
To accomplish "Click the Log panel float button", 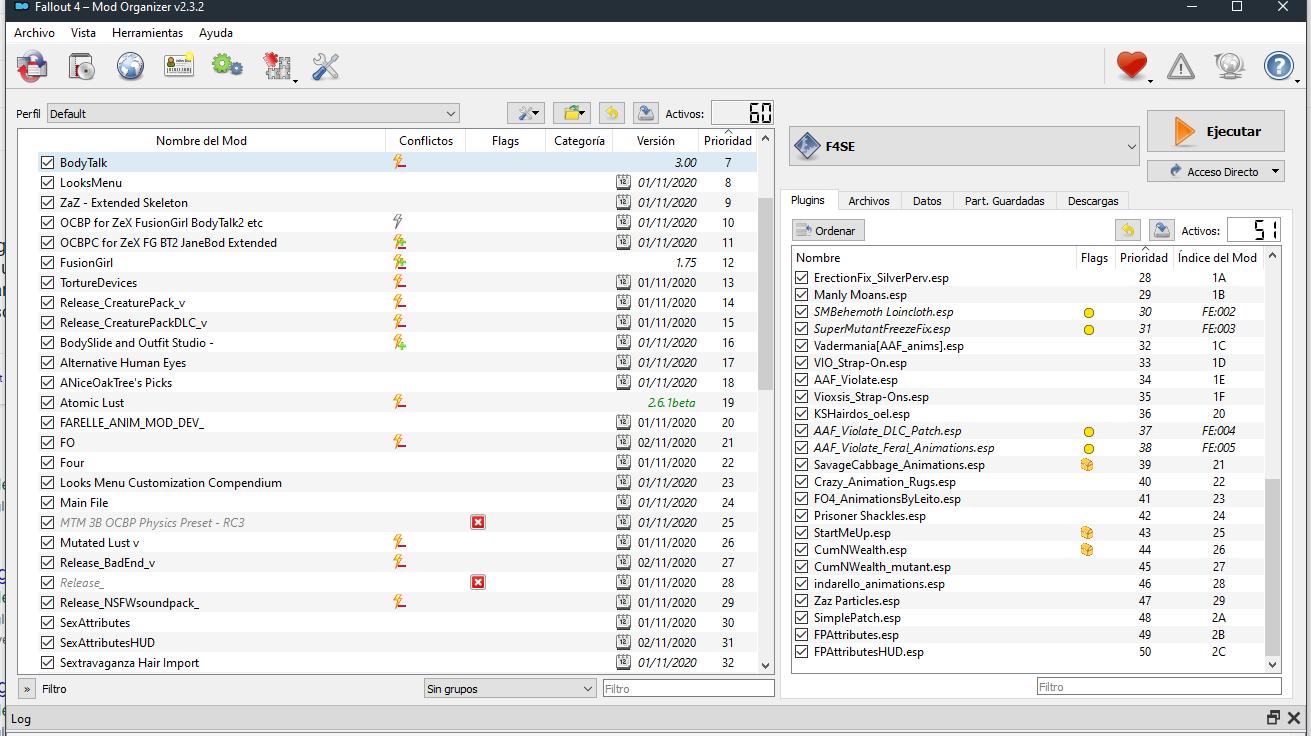I will point(1273,717).
